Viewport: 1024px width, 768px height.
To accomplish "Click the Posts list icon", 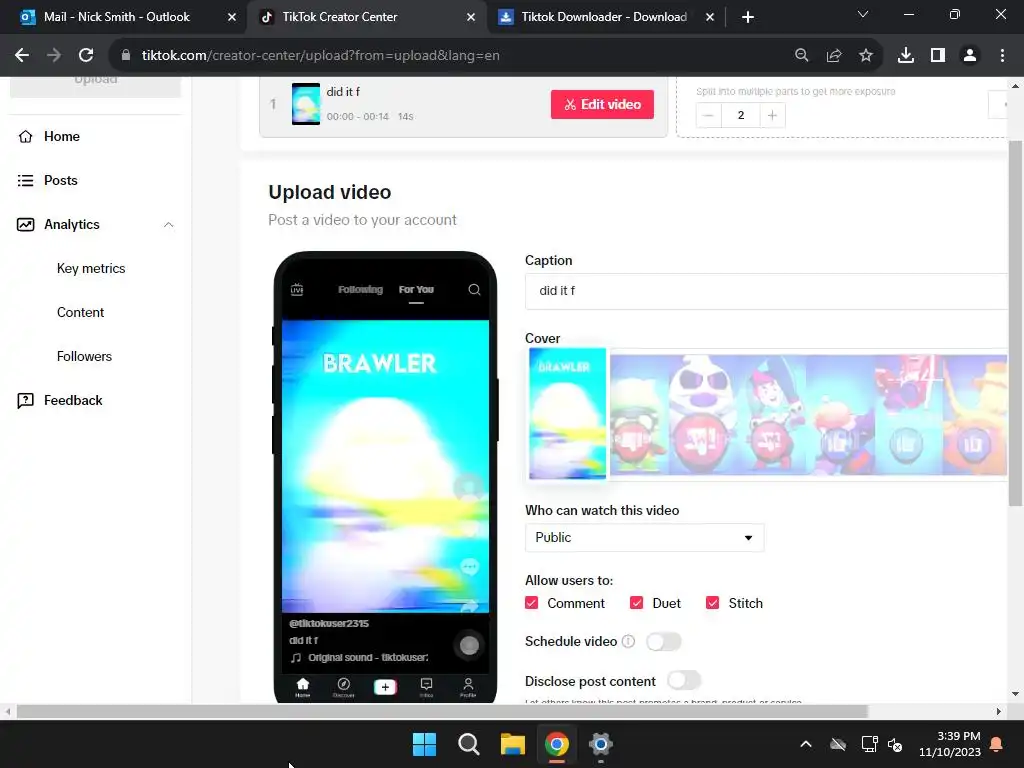I will (x=25, y=180).
